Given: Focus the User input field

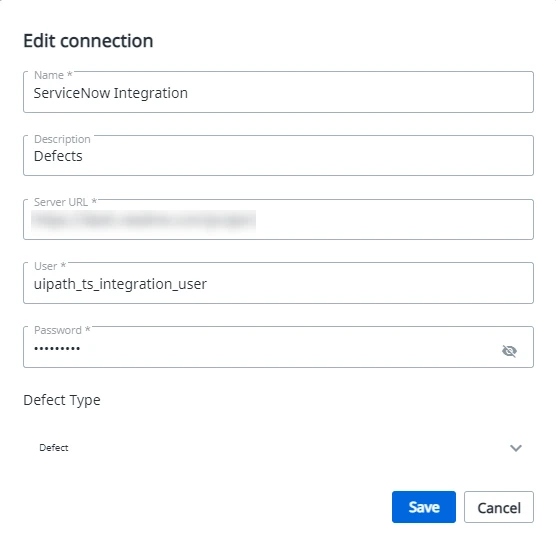Looking at the screenshot, I should pyautogui.click(x=278, y=283).
